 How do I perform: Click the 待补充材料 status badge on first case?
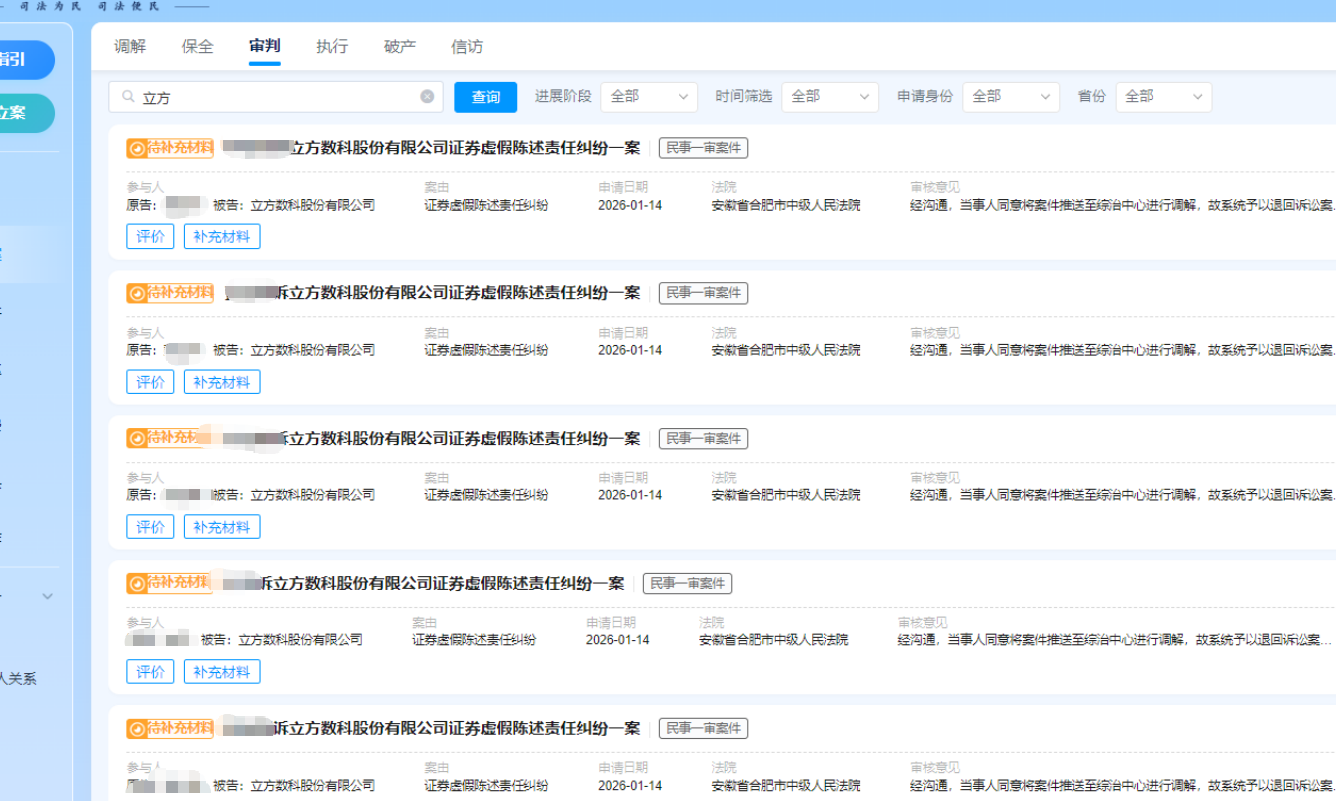[x=170, y=149]
